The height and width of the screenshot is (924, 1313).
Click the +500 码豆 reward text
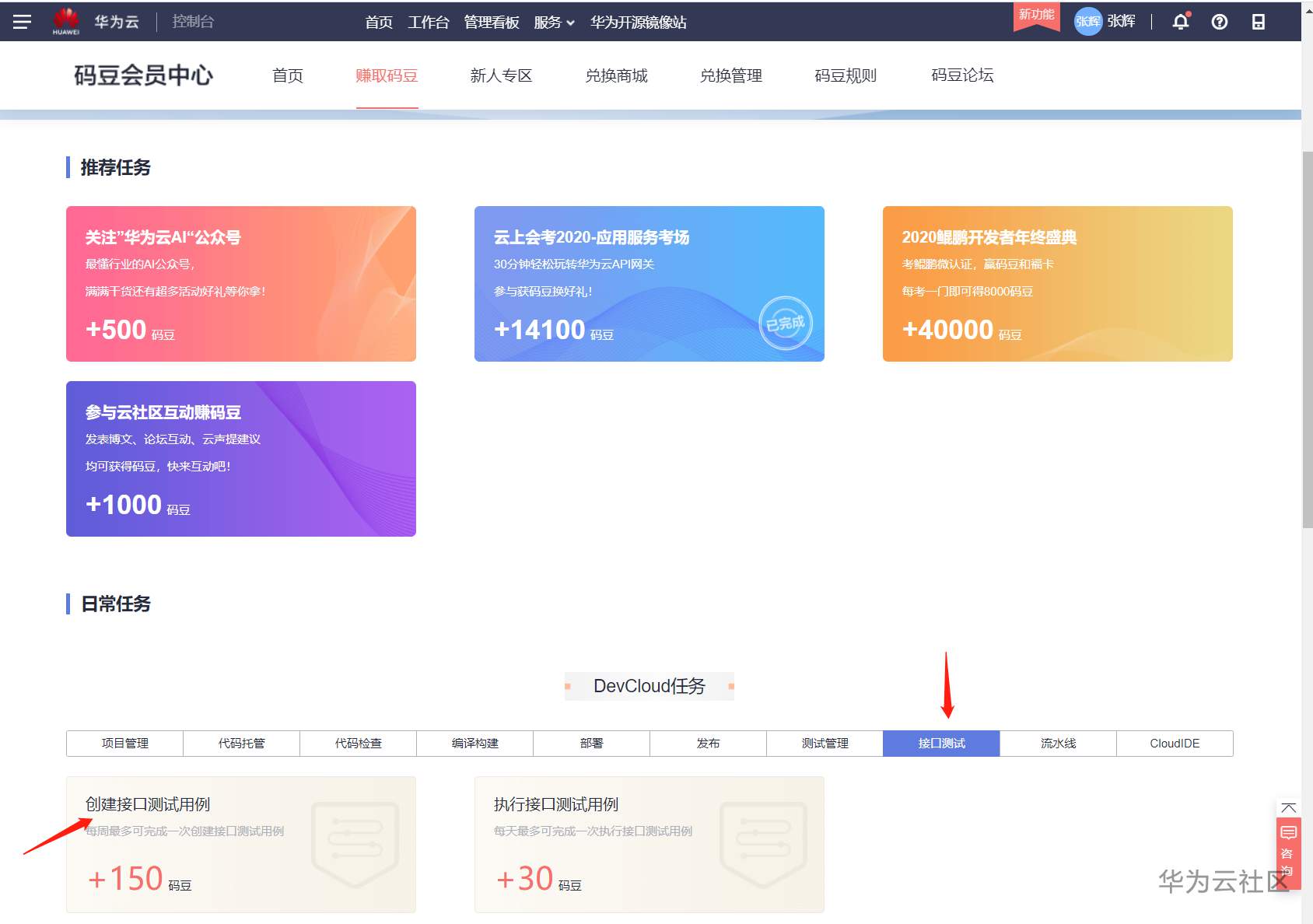[x=130, y=330]
